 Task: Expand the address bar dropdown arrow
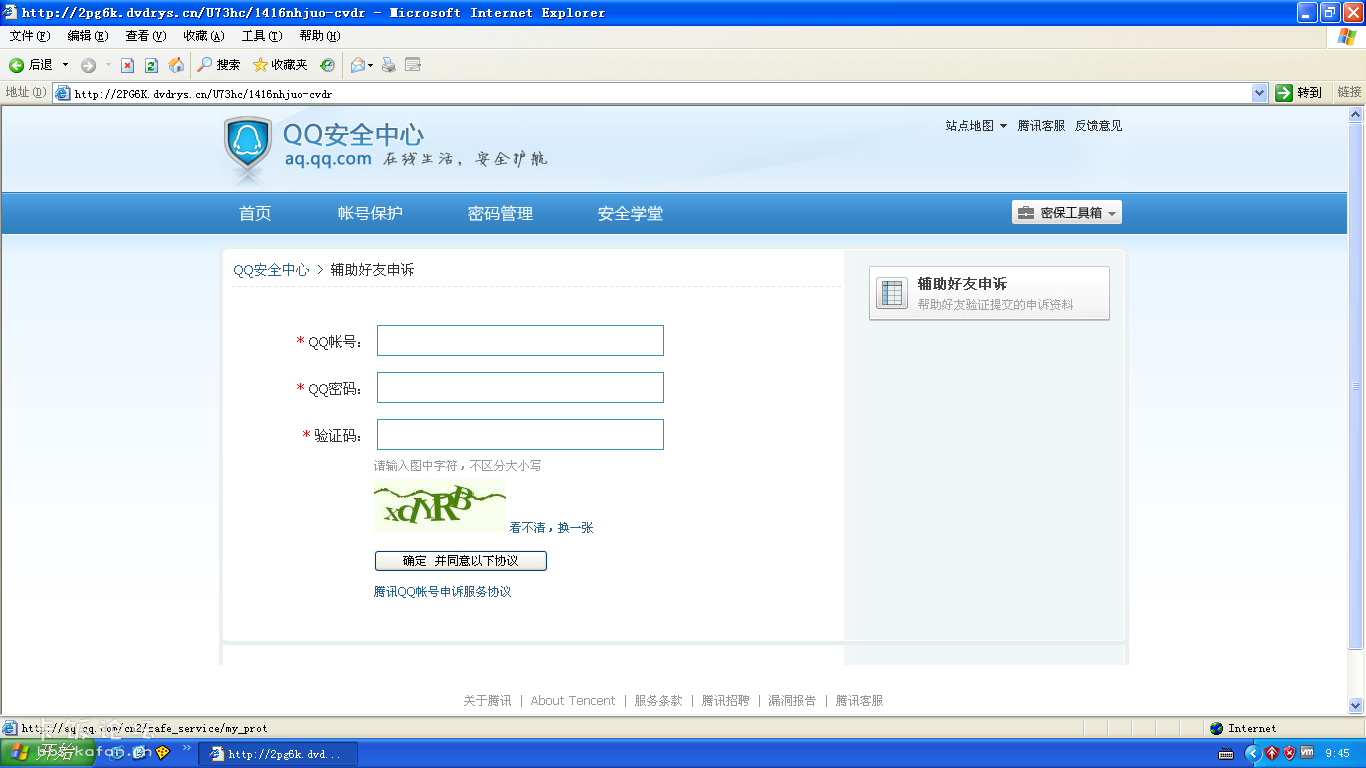click(x=1260, y=93)
